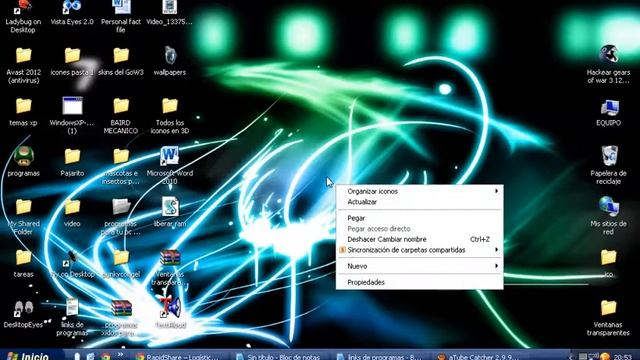The height and width of the screenshot is (360, 640).
Task: Choose Pegar acceso directo in the context menu
Action: tap(419, 229)
